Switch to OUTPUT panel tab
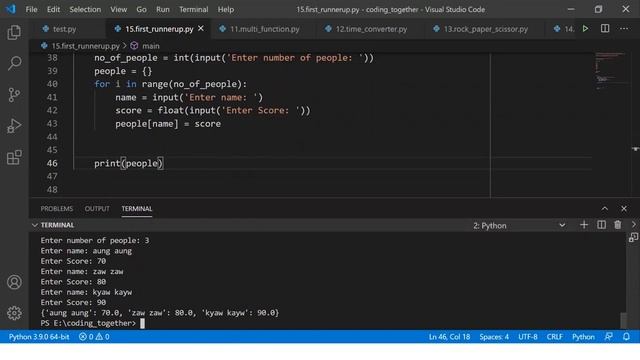Image resolution: width=640 pixels, height=360 pixels. coord(97,209)
